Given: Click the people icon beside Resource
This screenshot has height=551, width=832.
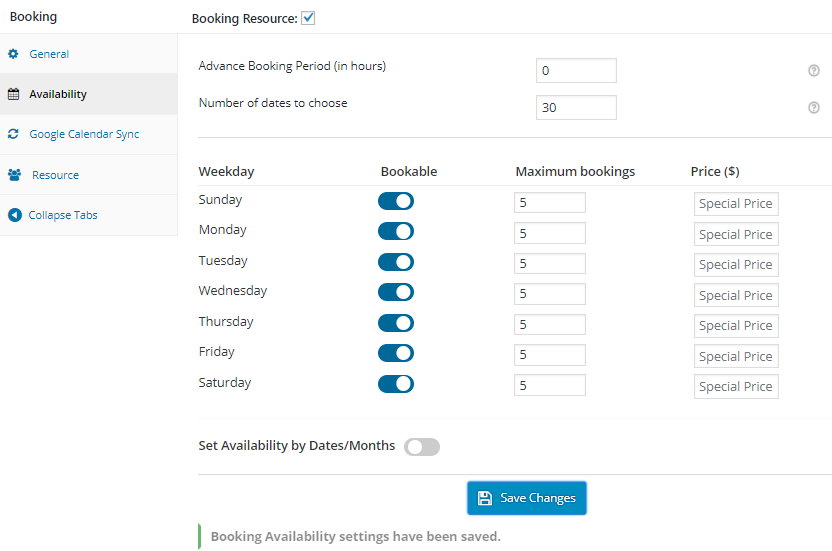Looking at the screenshot, I should pos(15,175).
